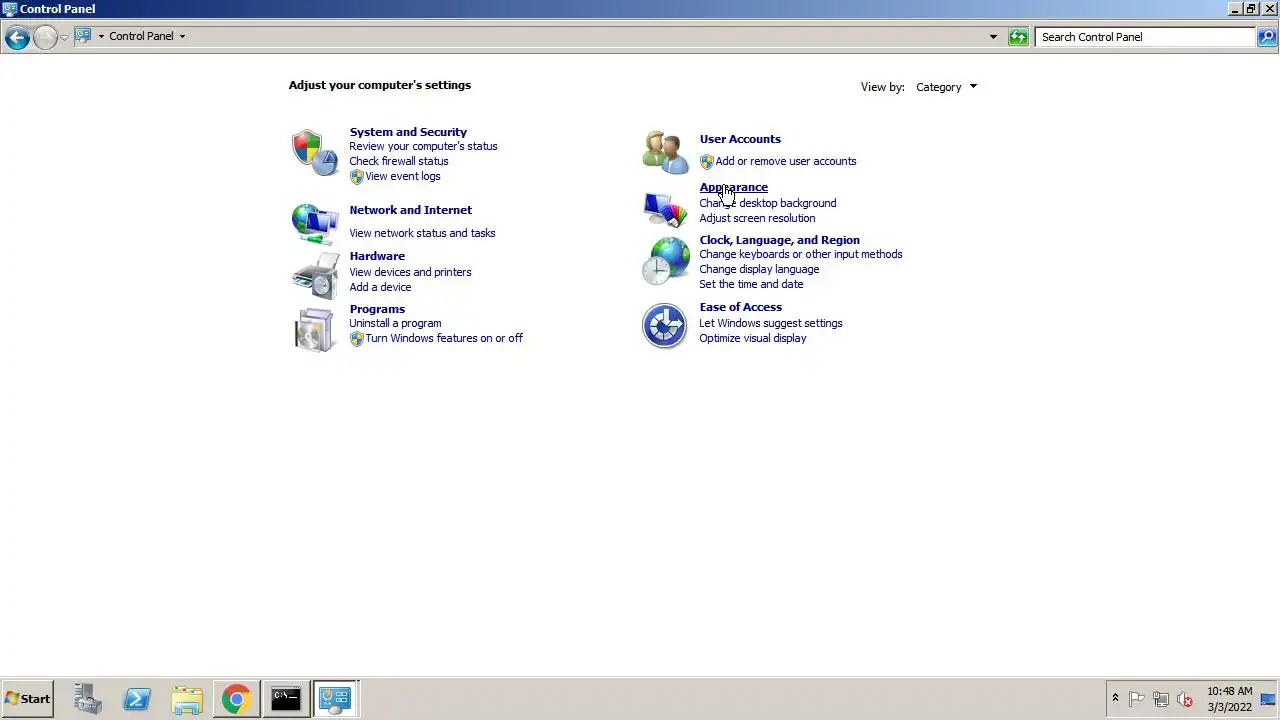Click Add or remove user accounts
Image resolution: width=1280 pixels, height=720 pixels.
pyautogui.click(x=786, y=161)
